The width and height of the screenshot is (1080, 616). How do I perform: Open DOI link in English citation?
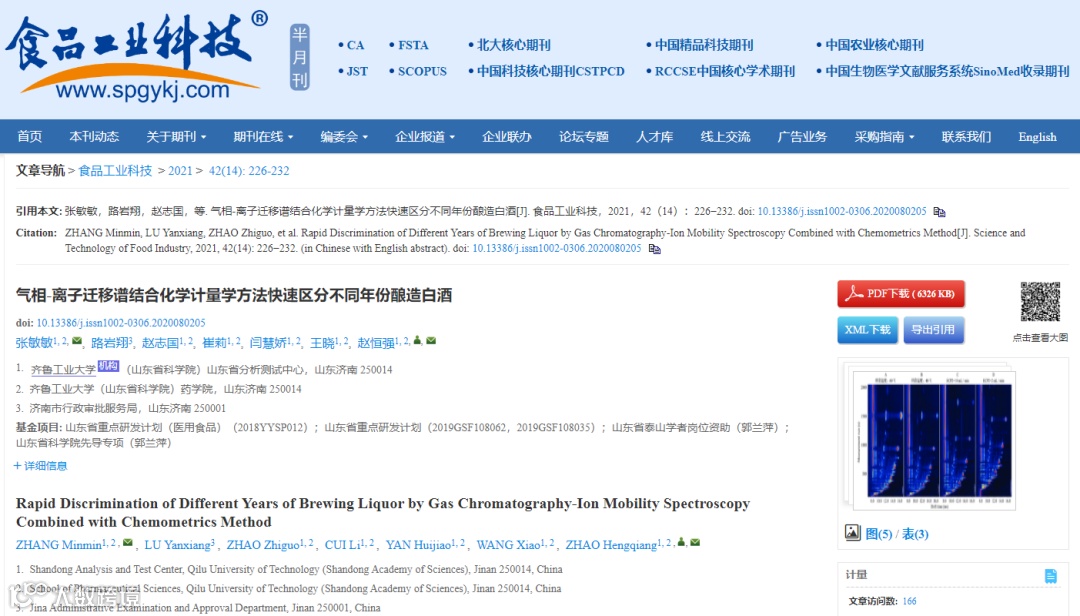(x=557, y=248)
